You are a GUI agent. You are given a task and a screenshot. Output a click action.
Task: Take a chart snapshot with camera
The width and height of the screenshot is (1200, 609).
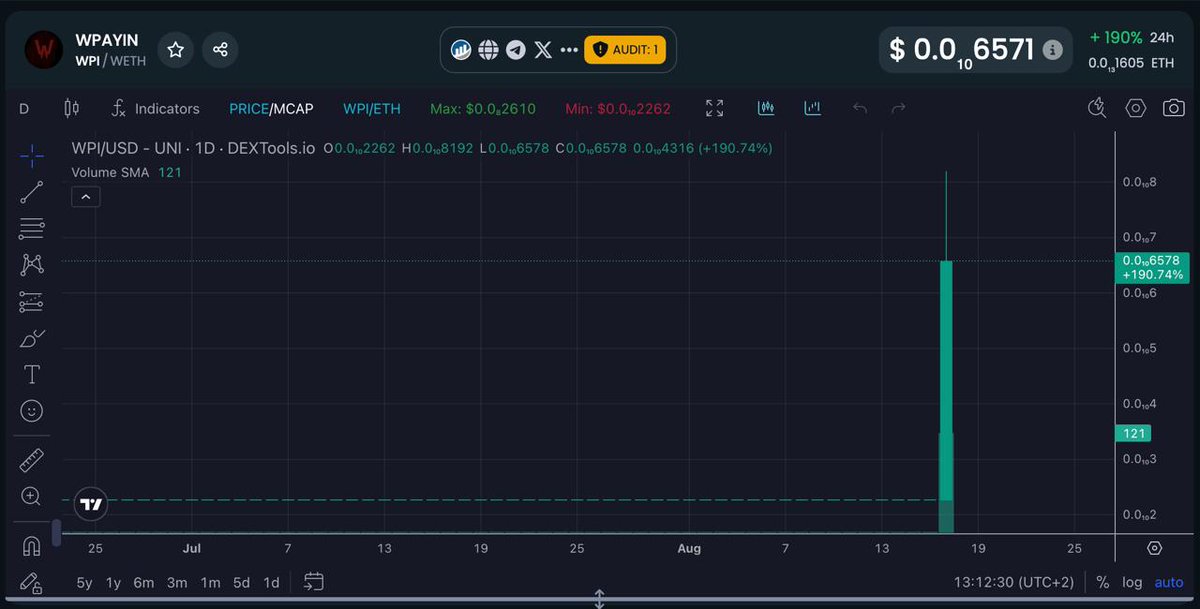1174,108
